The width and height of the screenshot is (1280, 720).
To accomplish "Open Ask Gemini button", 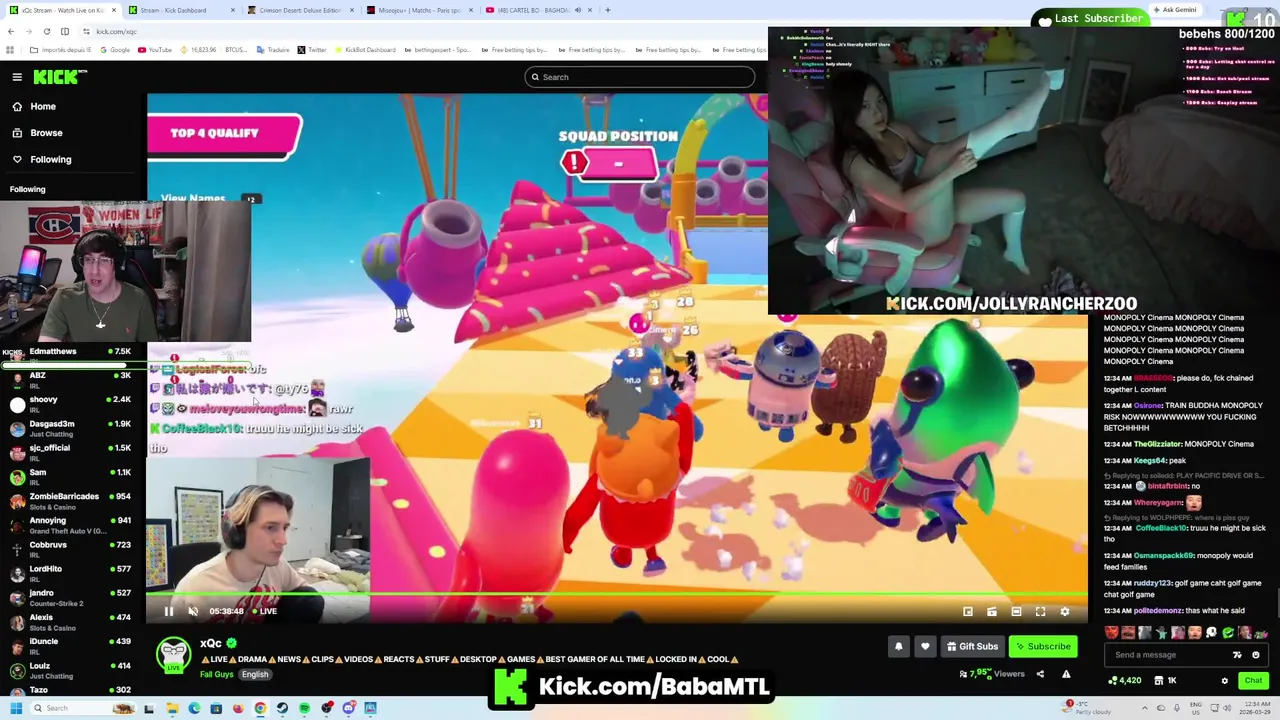I will 1175,10.
